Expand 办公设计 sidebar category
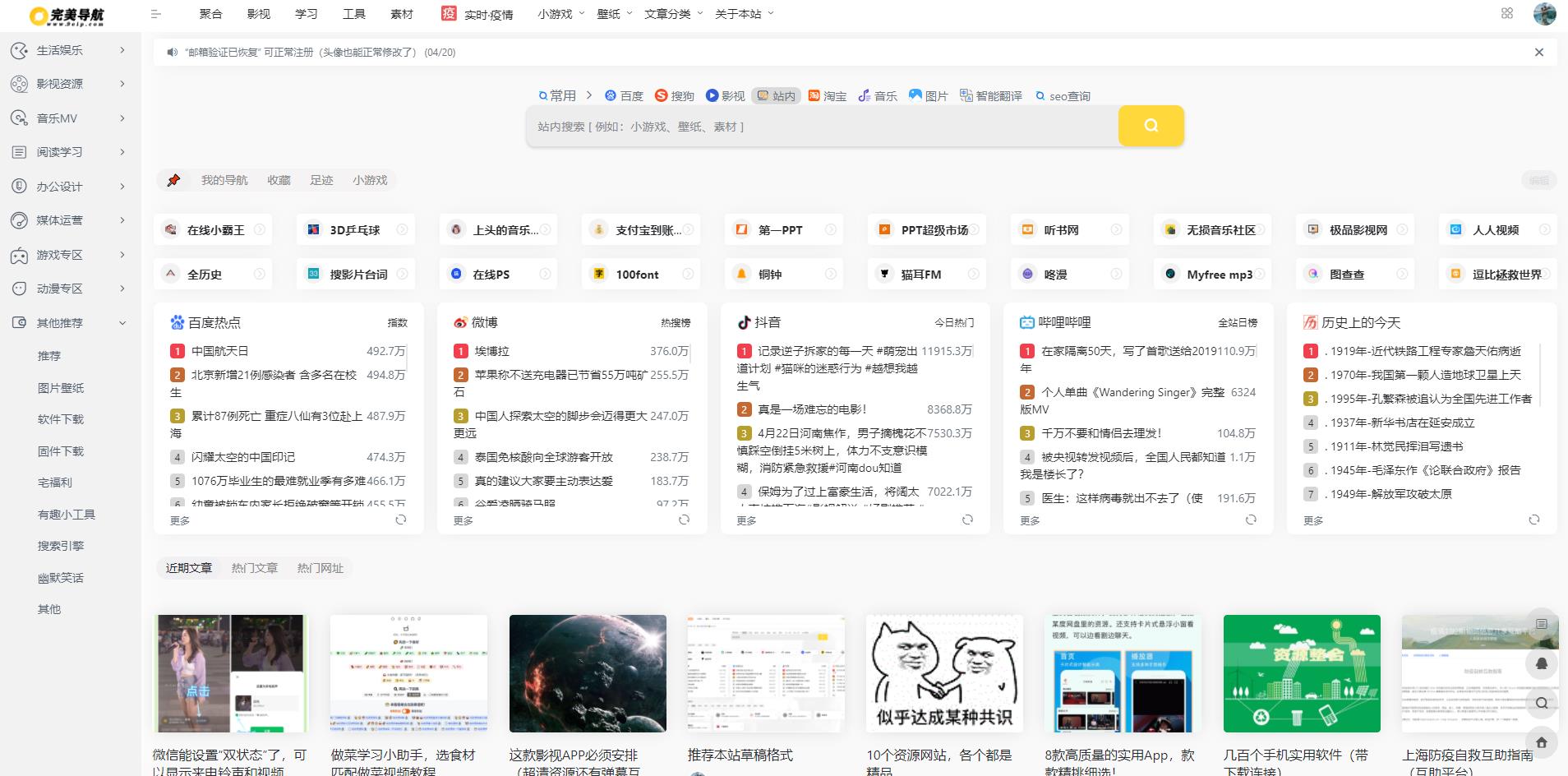This screenshot has width=1568, height=776. (x=70, y=187)
